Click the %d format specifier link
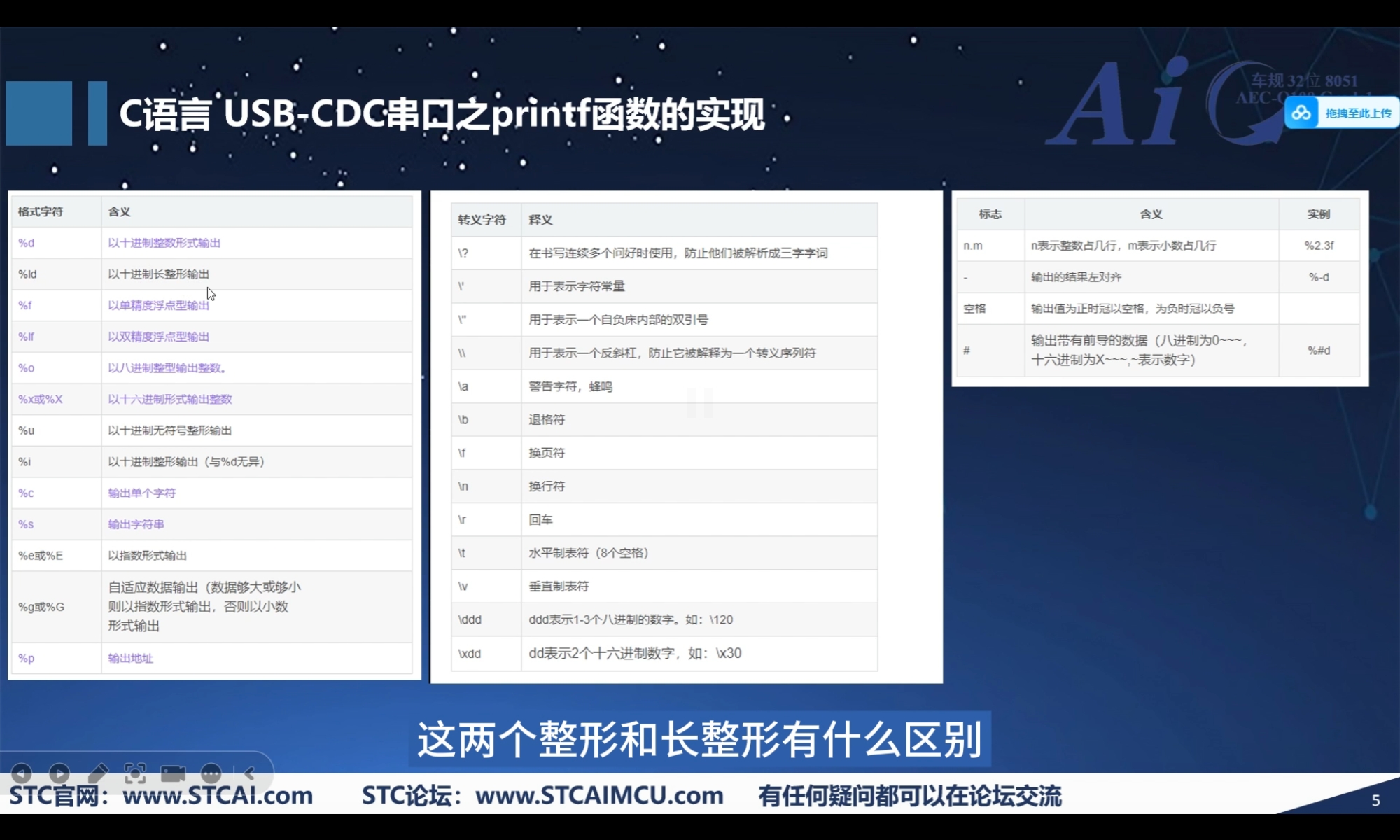Screen dimensions: 1400x840 [27, 243]
